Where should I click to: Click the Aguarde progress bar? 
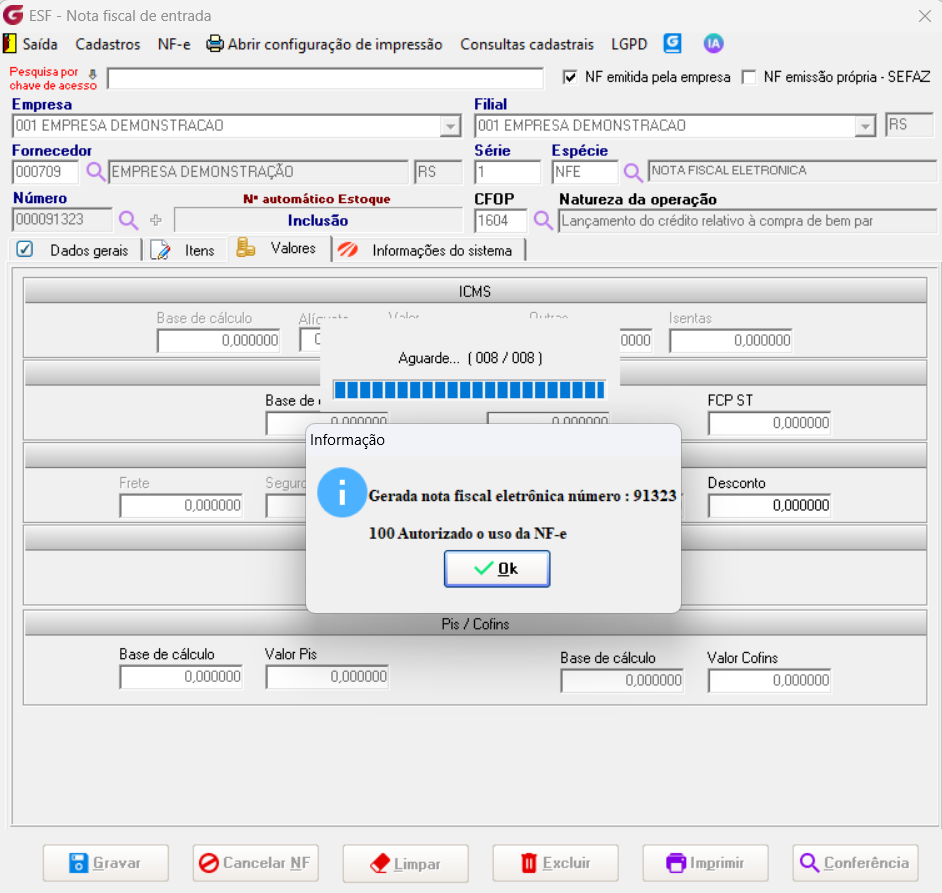coord(469,390)
